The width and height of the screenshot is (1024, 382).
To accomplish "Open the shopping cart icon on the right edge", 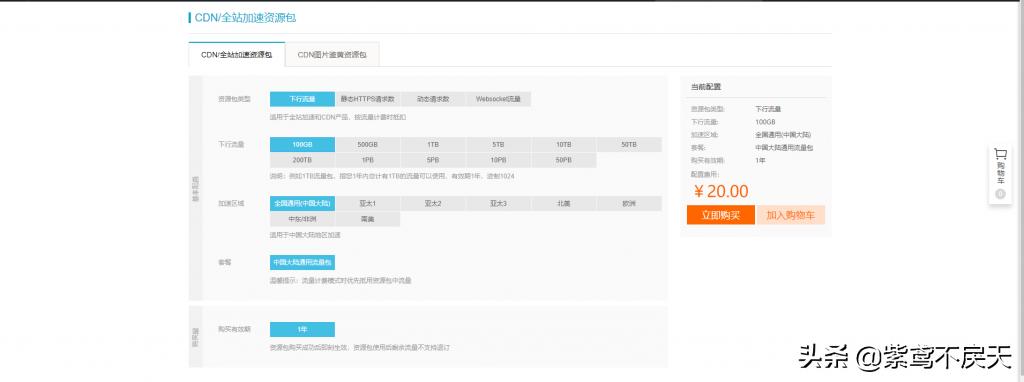I will (x=1000, y=154).
